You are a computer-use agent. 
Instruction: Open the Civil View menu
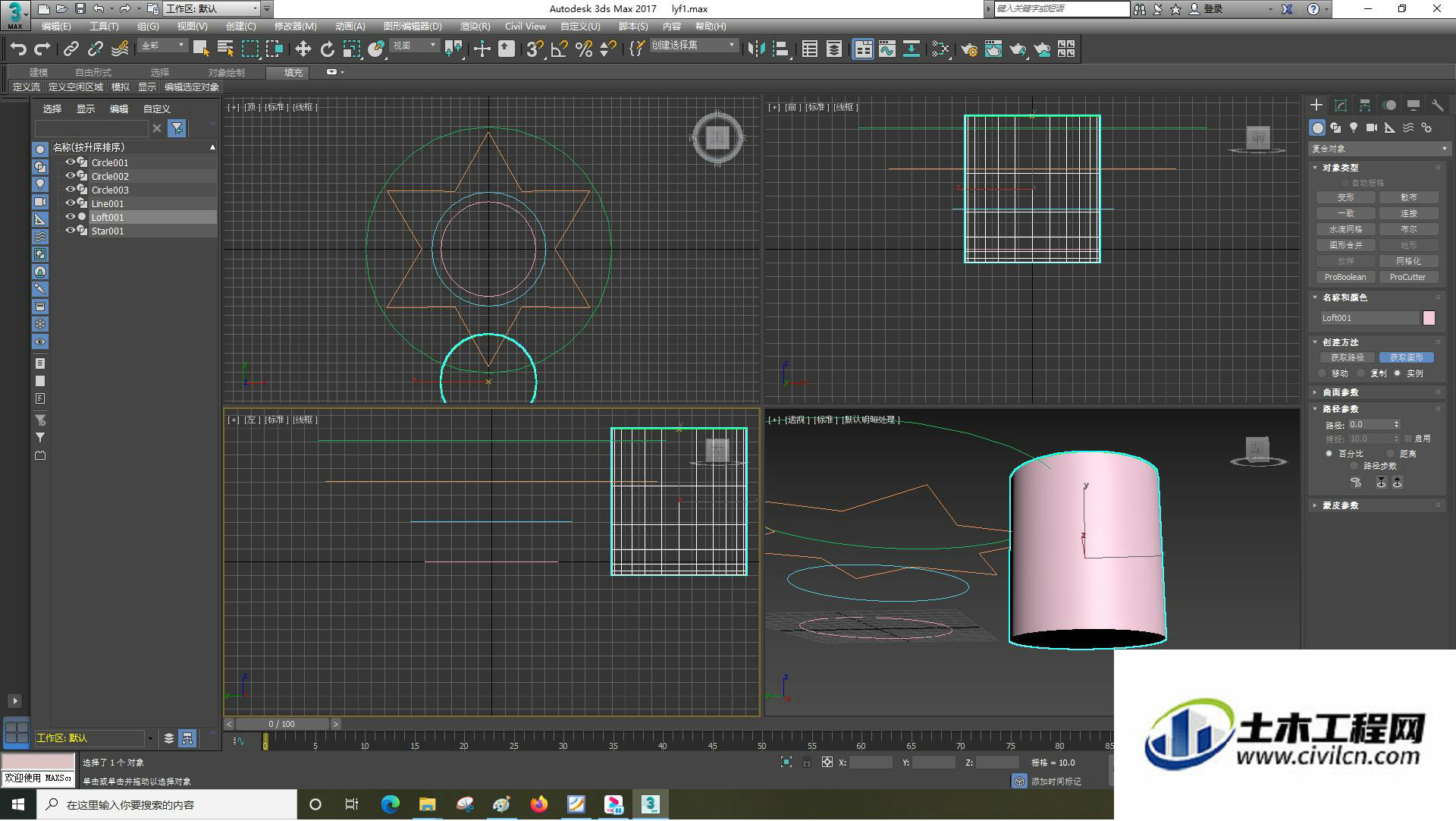point(525,27)
